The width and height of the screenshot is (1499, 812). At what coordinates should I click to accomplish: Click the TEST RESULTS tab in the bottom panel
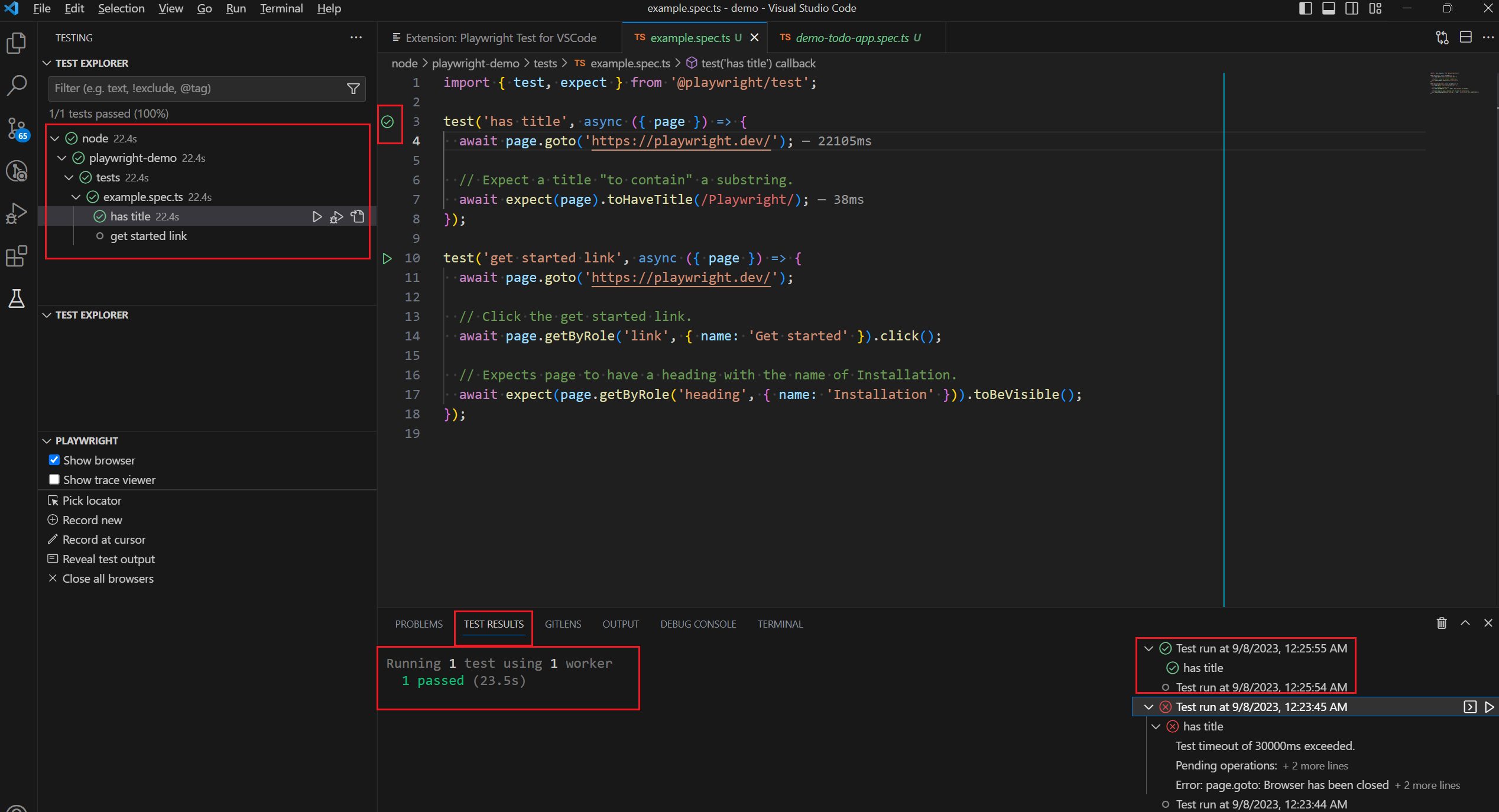pos(494,624)
